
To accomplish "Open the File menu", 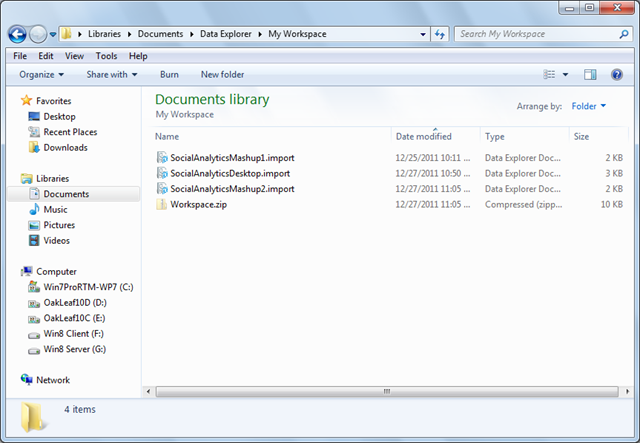I will tap(20, 56).
